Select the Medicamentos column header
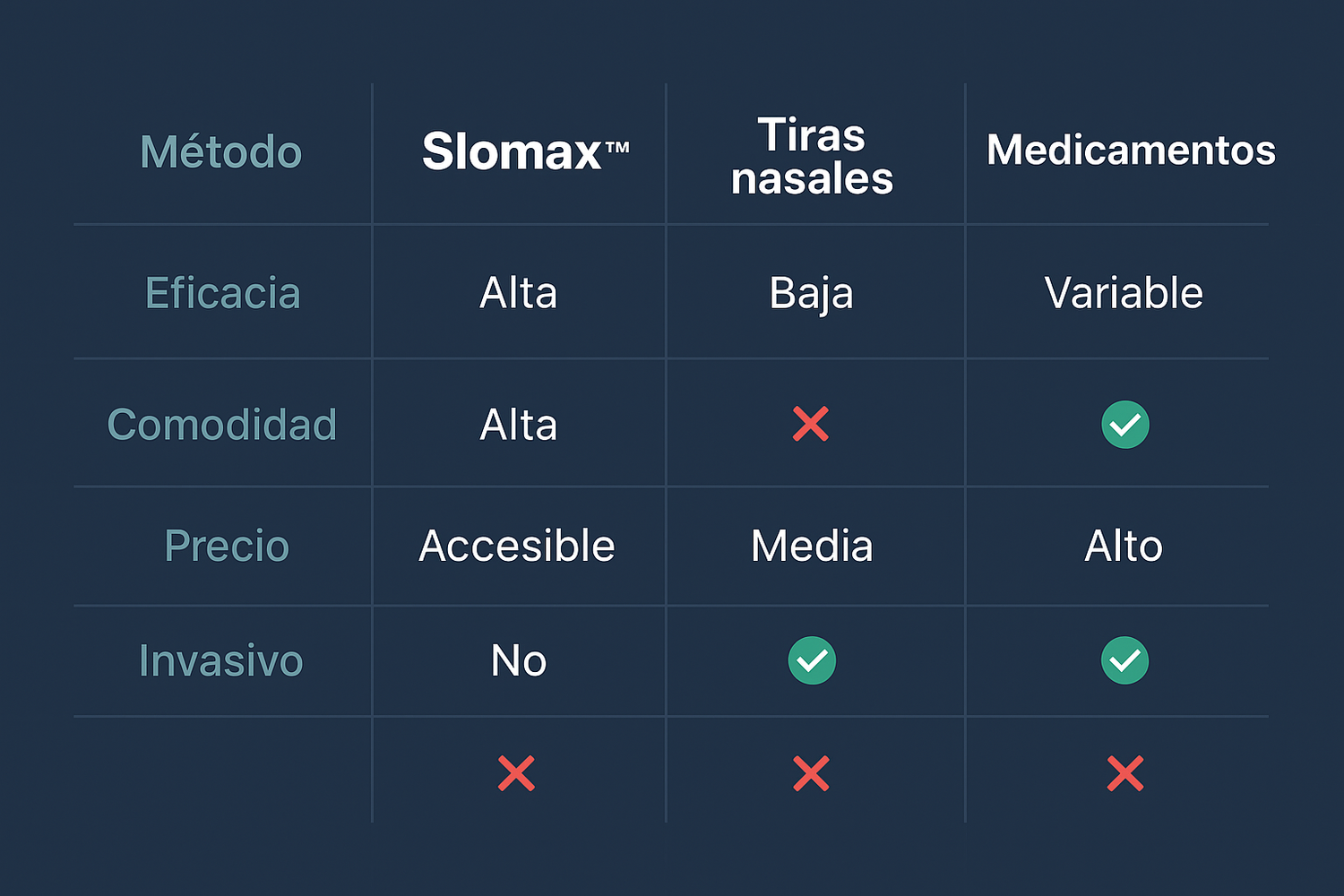This screenshot has width=1344, height=896. tap(1131, 150)
